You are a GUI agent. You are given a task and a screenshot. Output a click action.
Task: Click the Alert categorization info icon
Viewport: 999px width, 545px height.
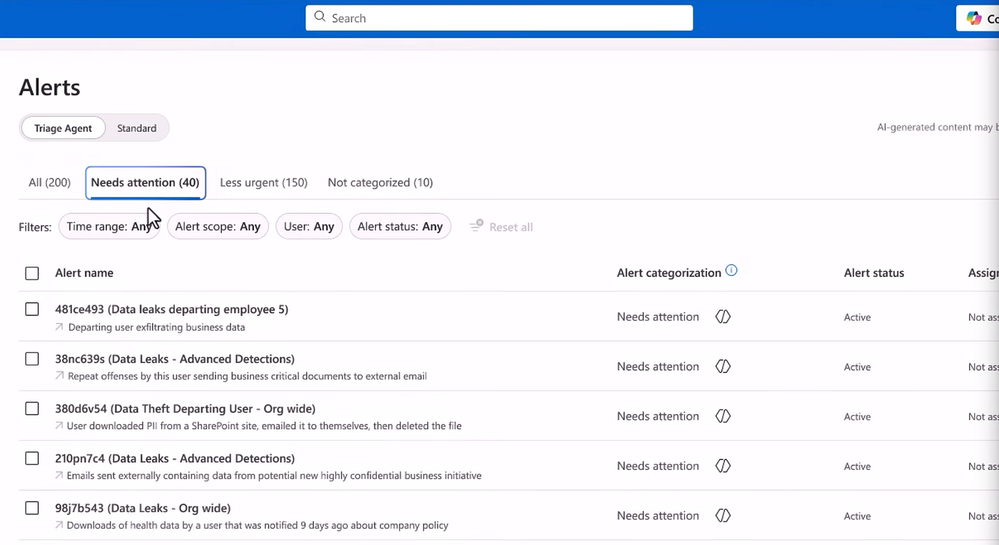coord(731,271)
